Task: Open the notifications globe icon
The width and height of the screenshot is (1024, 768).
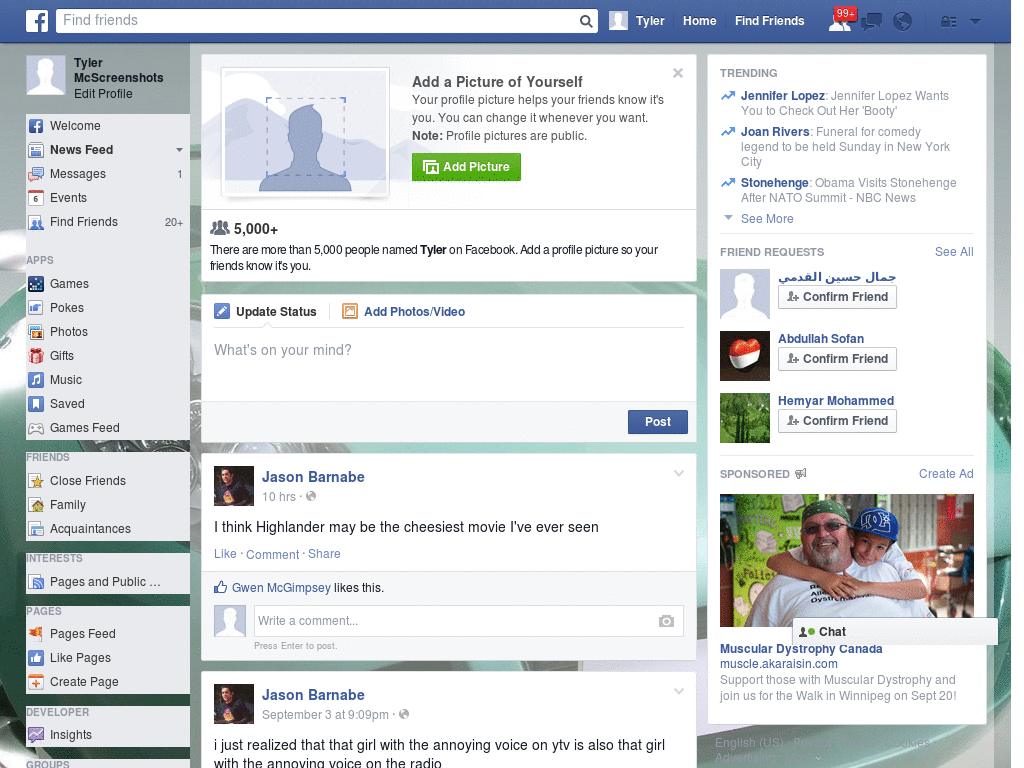Action: pyautogui.click(x=903, y=22)
